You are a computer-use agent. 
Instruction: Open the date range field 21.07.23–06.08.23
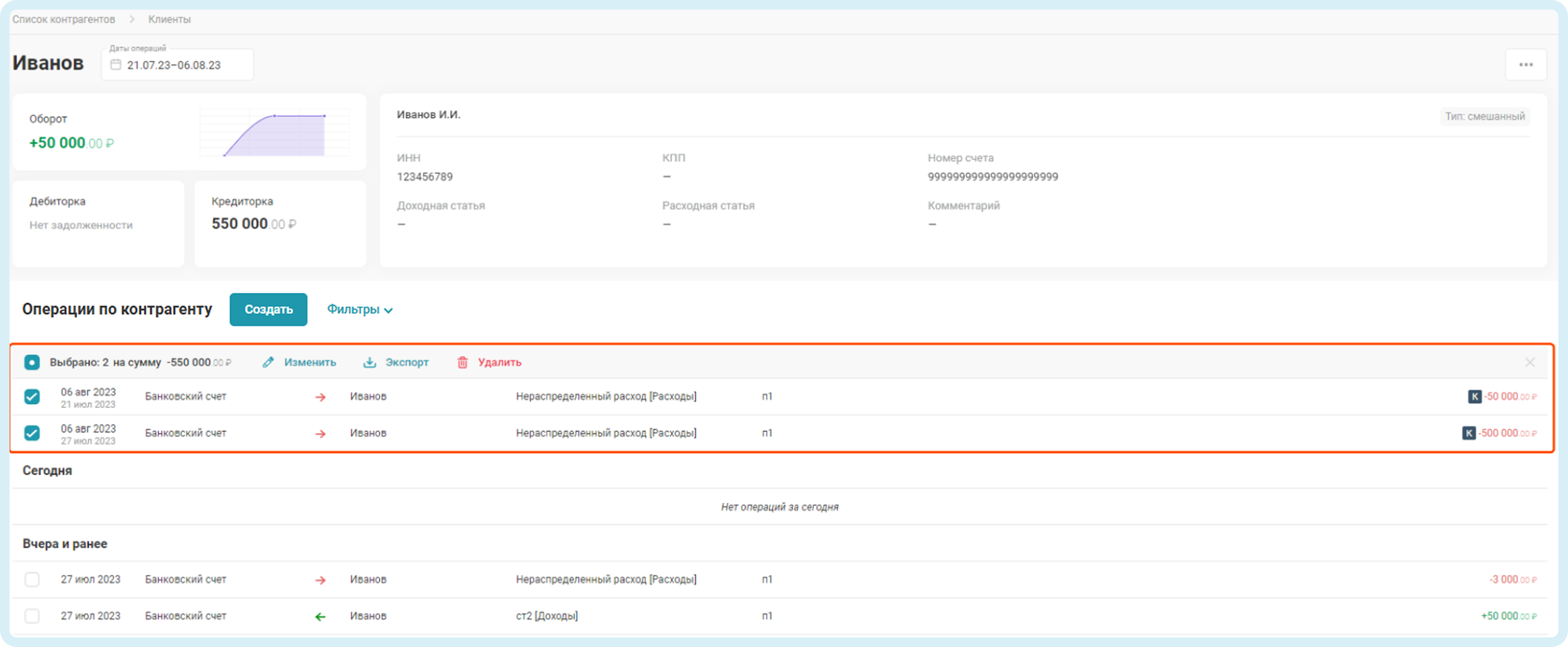[x=174, y=65]
